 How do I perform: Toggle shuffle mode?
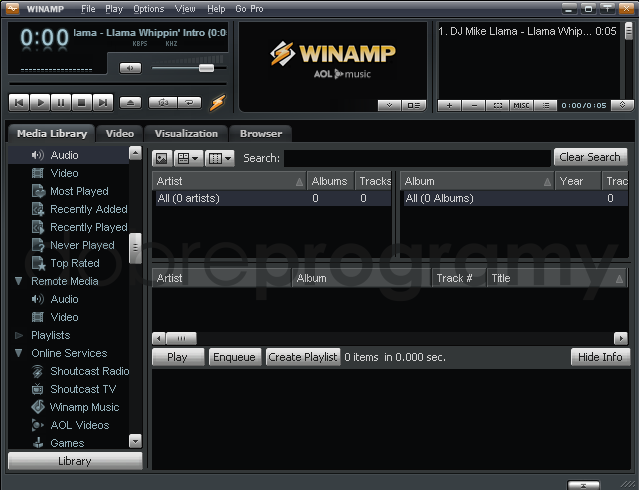(x=163, y=103)
